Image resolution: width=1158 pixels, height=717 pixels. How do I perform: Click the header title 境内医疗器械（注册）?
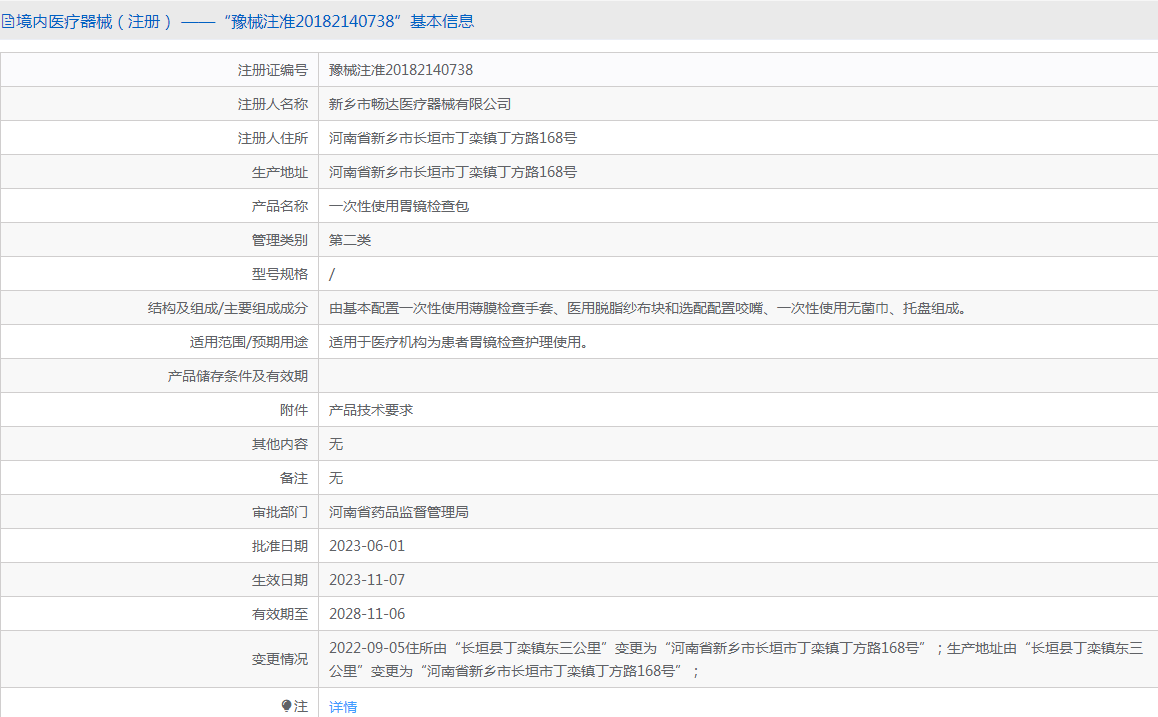[x=95, y=21]
